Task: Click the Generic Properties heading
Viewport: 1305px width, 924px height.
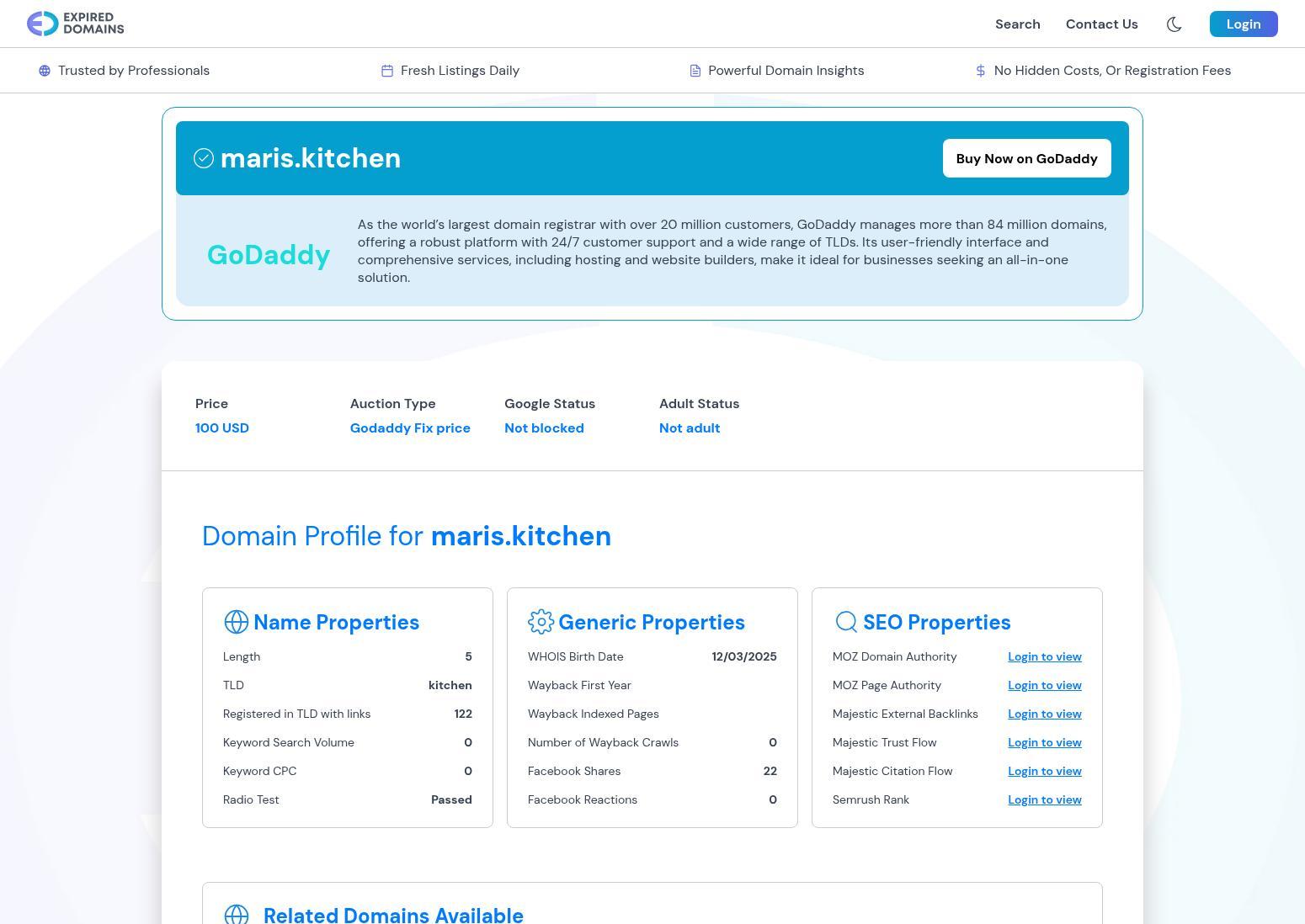Action: pyautogui.click(x=652, y=622)
